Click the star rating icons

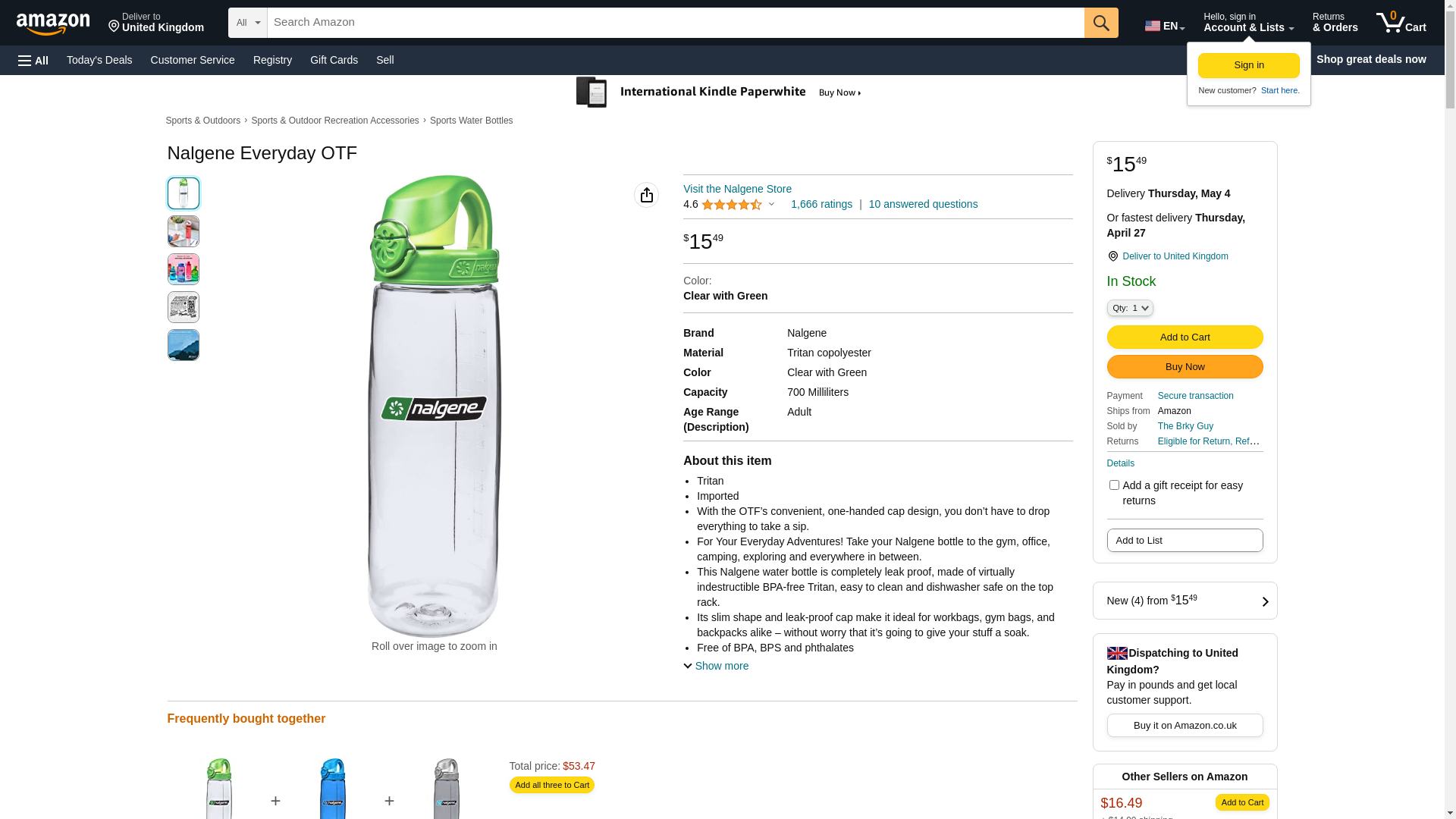point(731,205)
